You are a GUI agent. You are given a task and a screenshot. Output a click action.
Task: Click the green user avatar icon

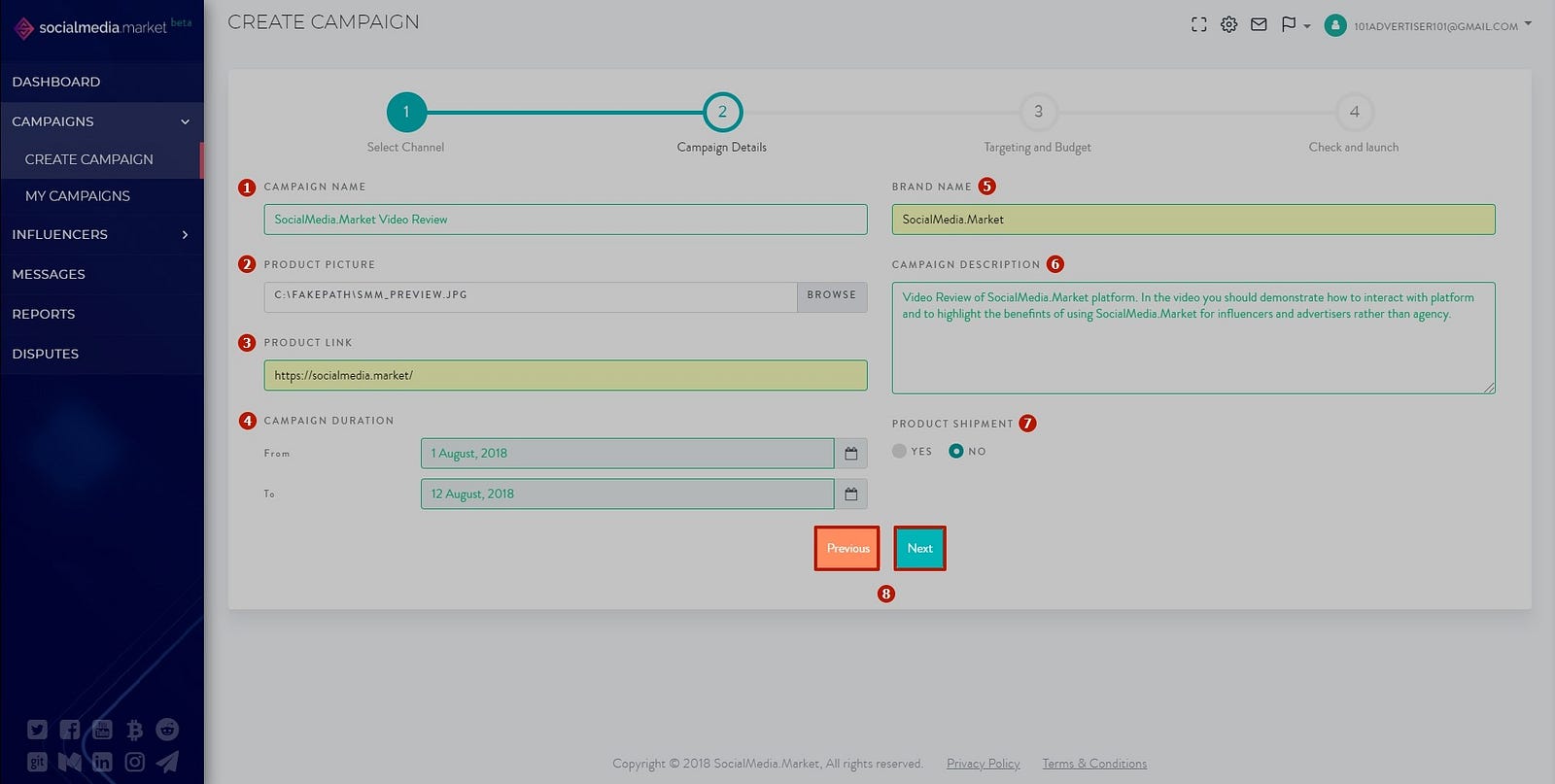(x=1335, y=26)
